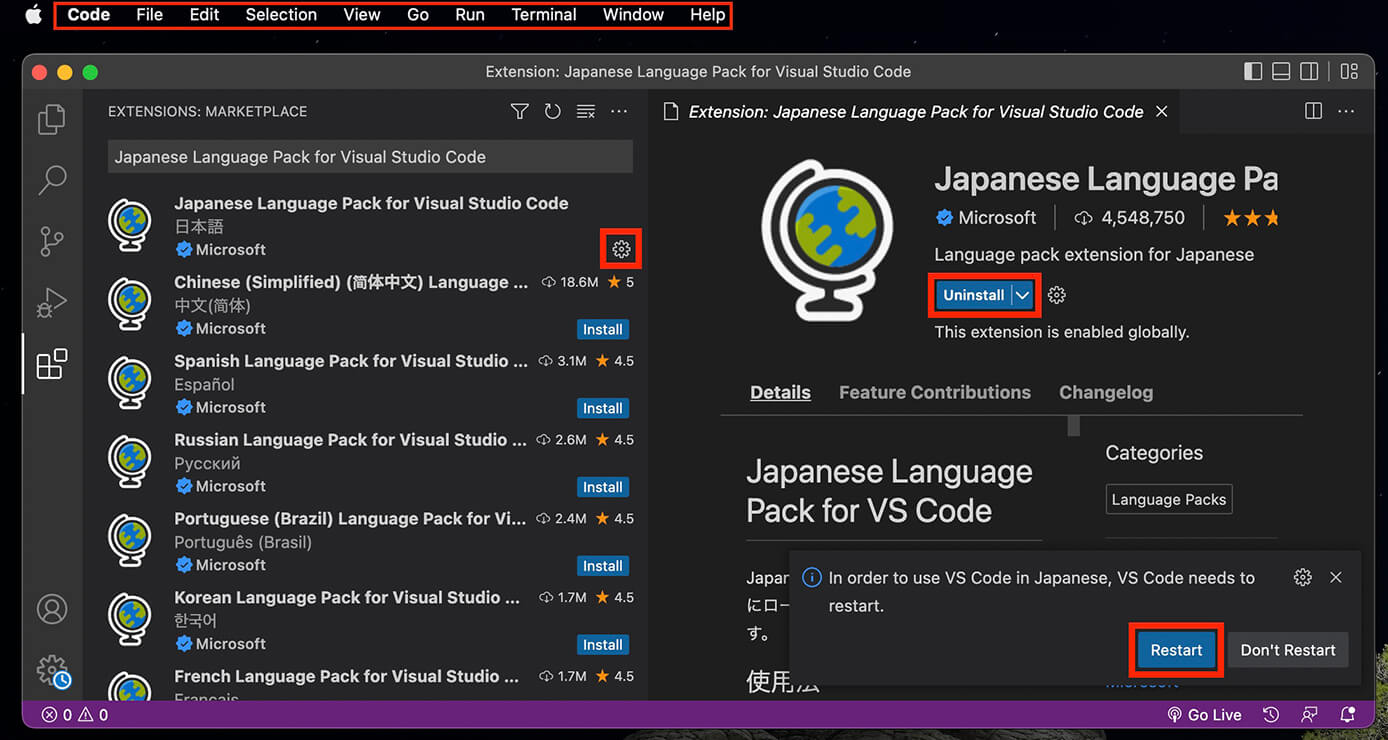Open notifications bell in status bar

[1348, 715]
